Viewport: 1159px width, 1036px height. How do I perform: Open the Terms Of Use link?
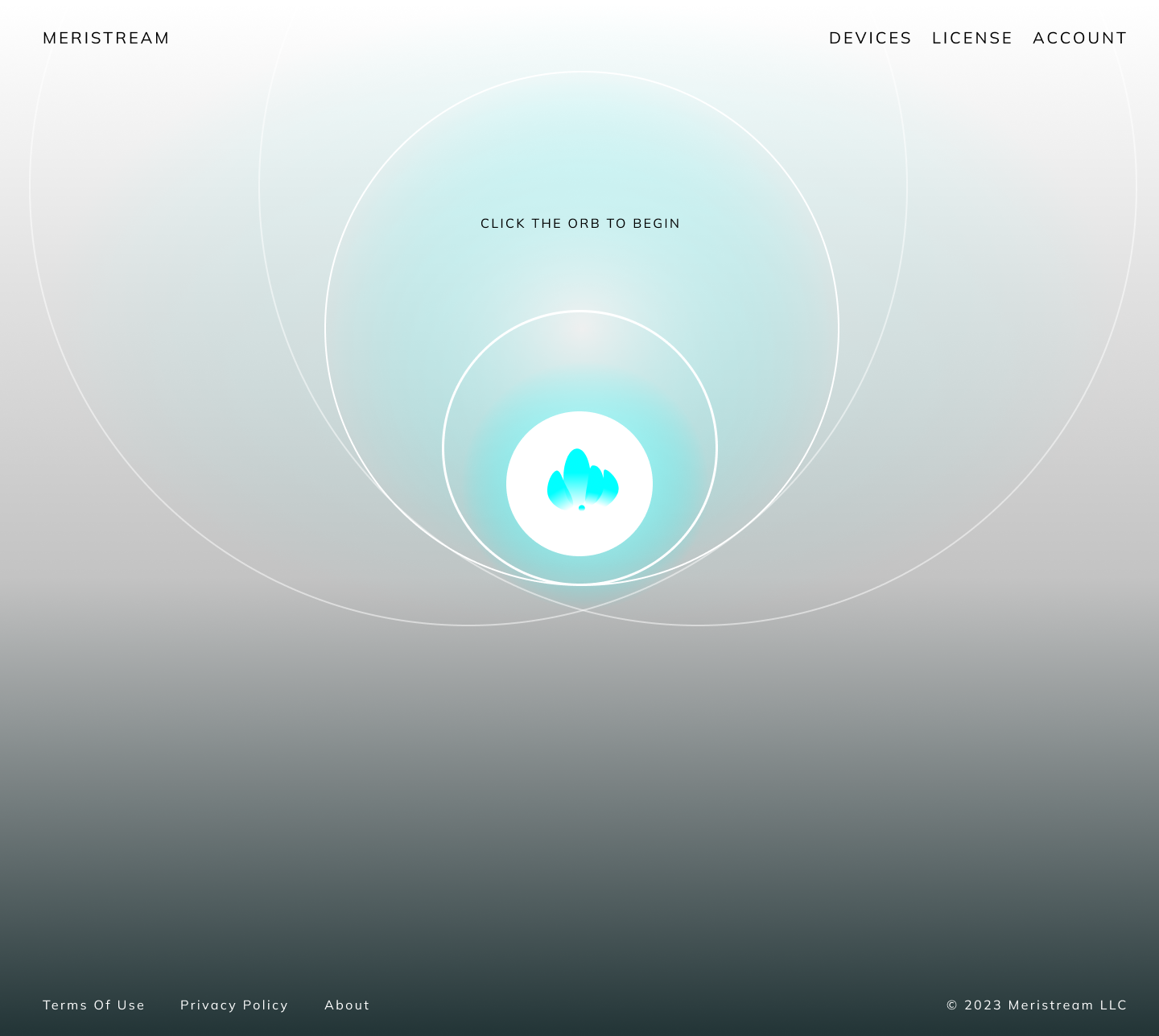[x=93, y=1005]
